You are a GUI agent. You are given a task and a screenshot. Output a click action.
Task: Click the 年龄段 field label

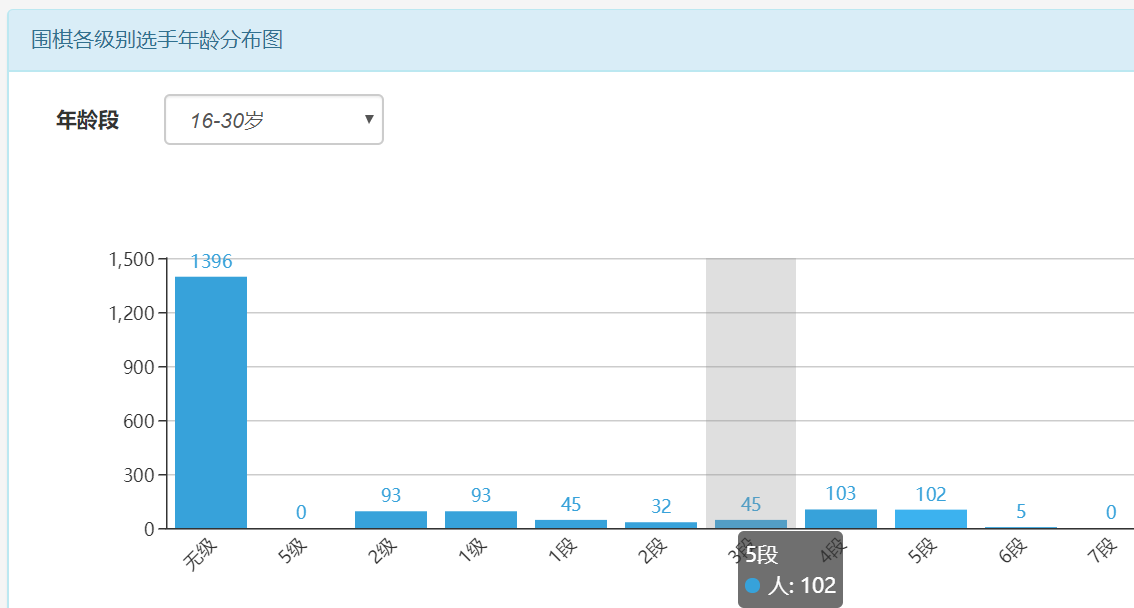tap(87, 121)
